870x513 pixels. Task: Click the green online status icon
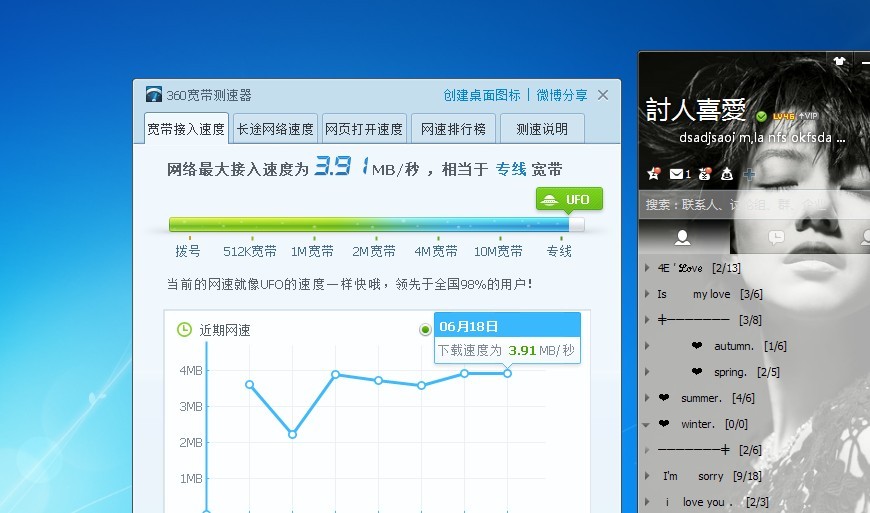tap(761, 116)
